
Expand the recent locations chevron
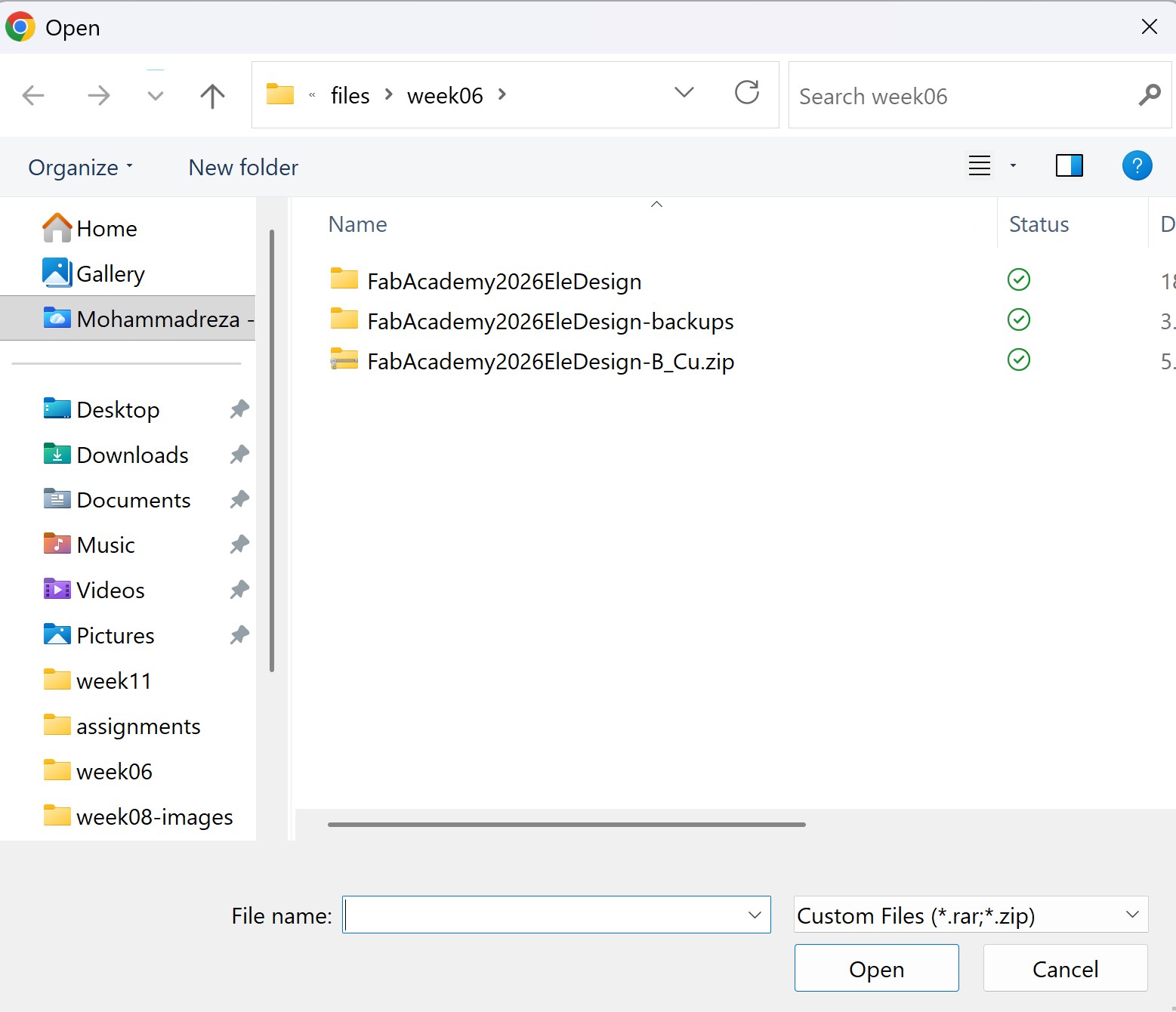coord(156,96)
